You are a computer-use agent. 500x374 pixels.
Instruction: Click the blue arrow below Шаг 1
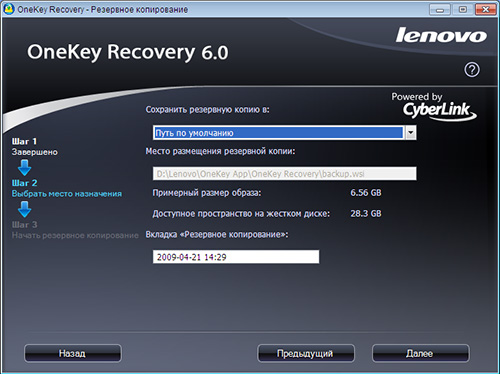(x=24, y=167)
